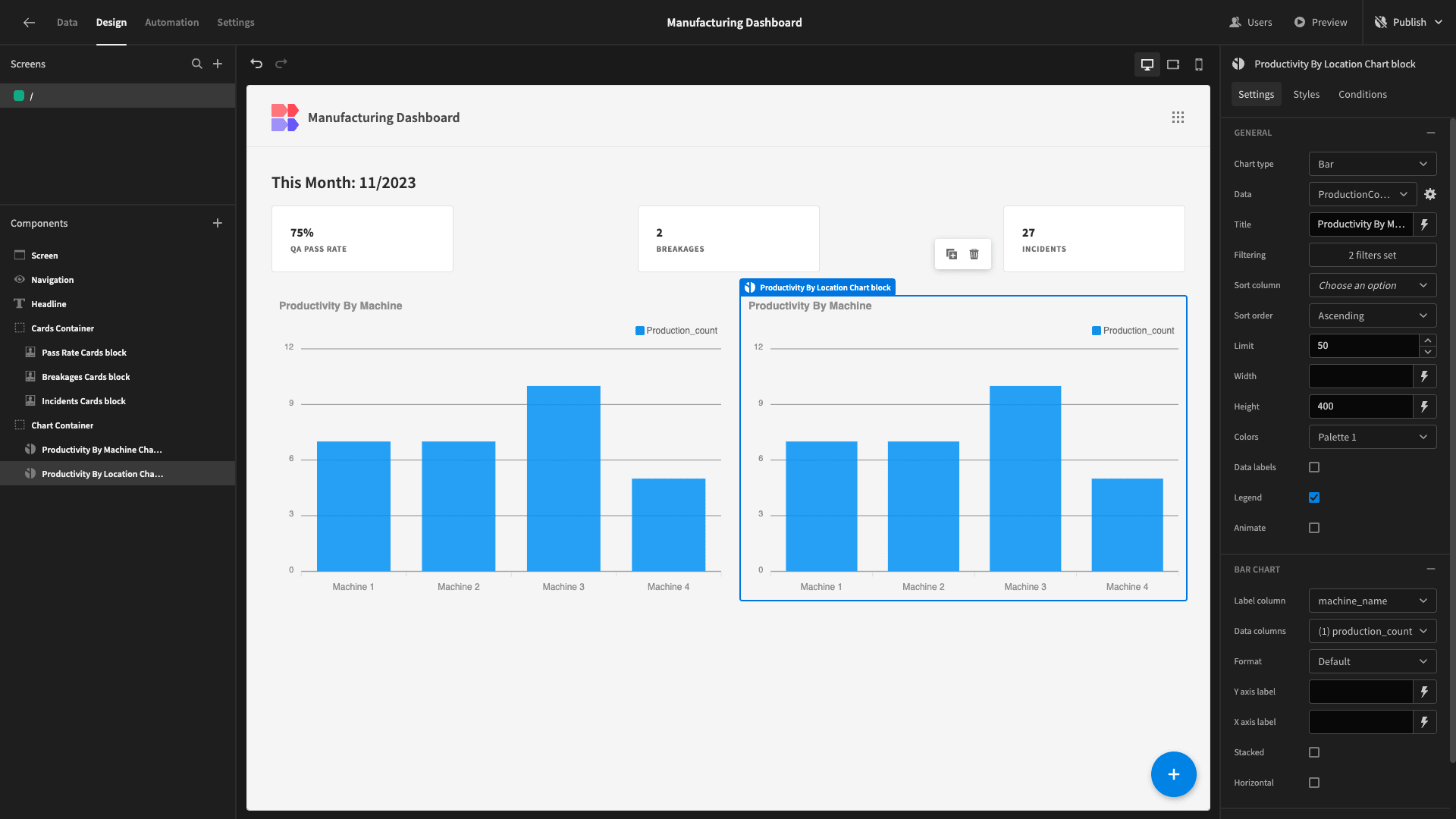The height and width of the screenshot is (819, 1456).
Task: Toggle the Stacked bar chart checkbox
Action: pos(1314,752)
